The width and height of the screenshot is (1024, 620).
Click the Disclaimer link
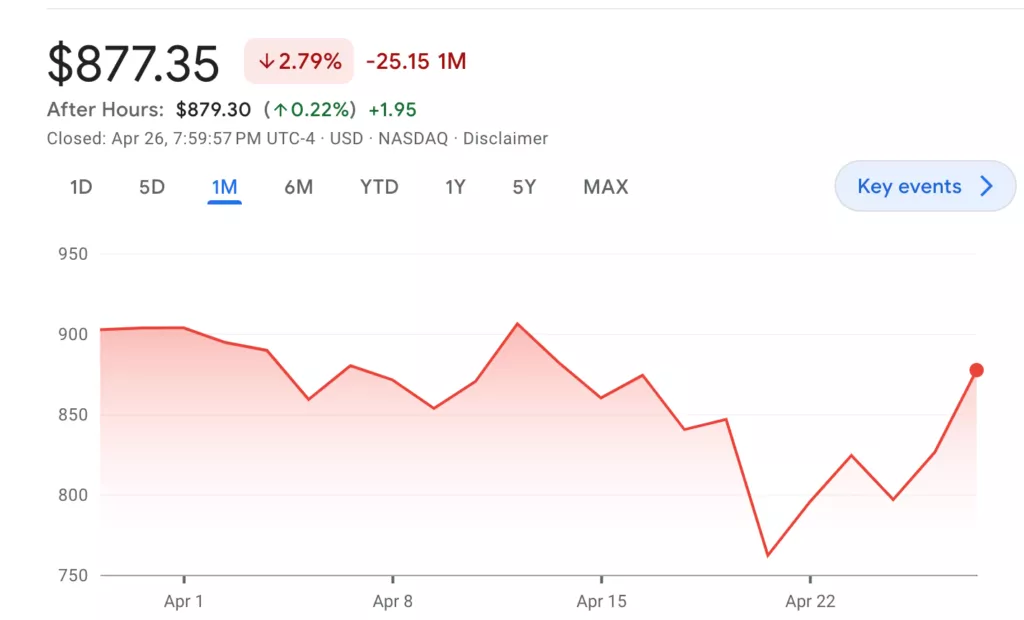coord(505,139)
